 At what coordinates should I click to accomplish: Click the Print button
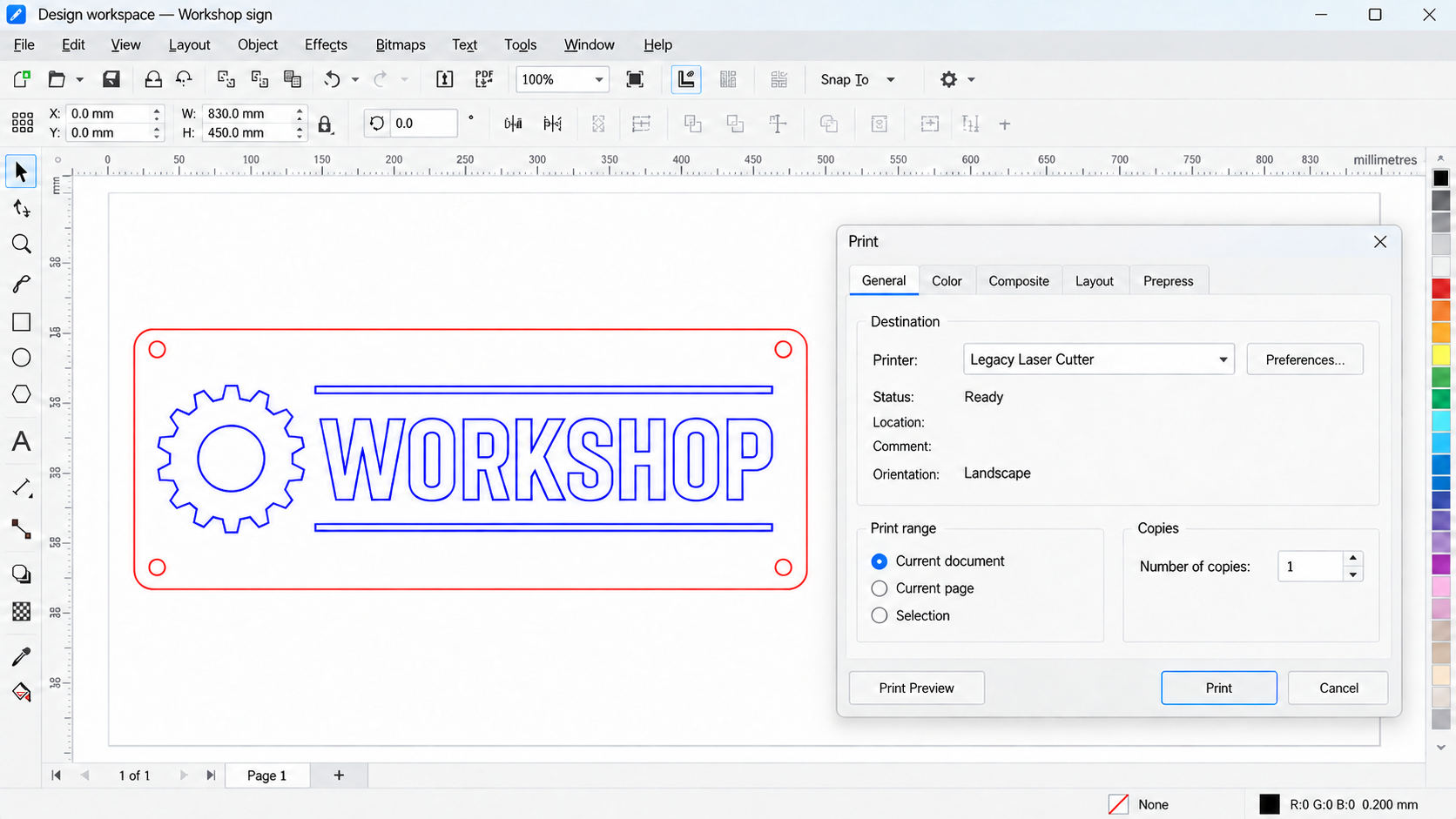(x=1218, y=688)
